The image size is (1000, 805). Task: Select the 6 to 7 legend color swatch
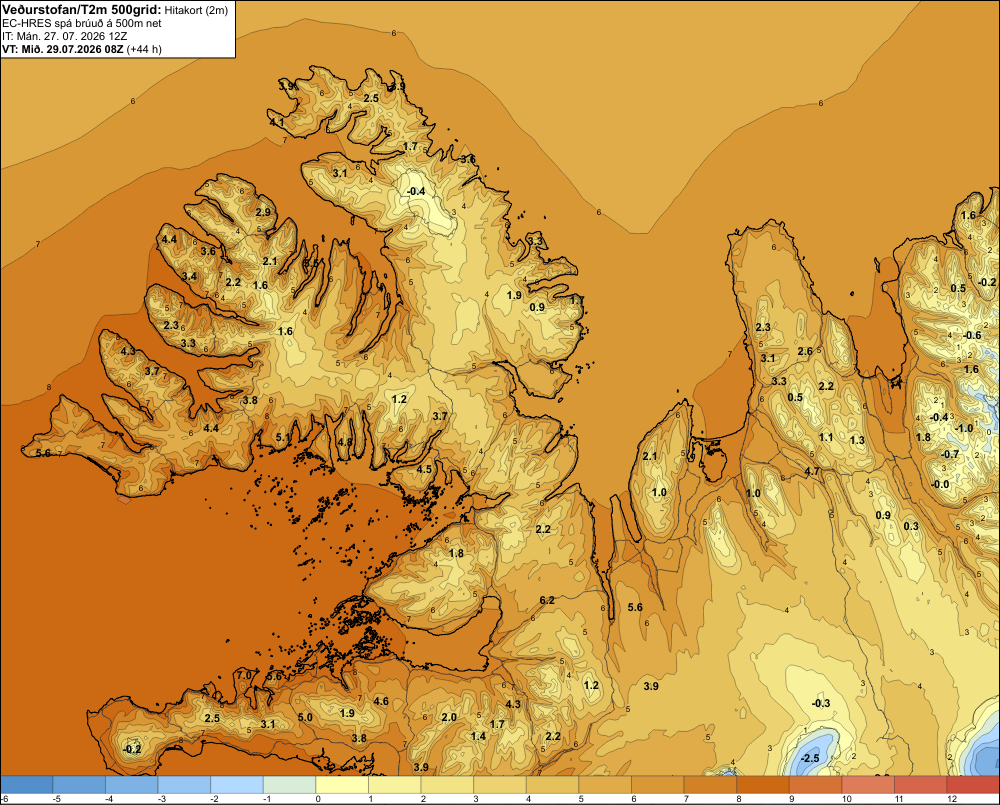point(658,785)
